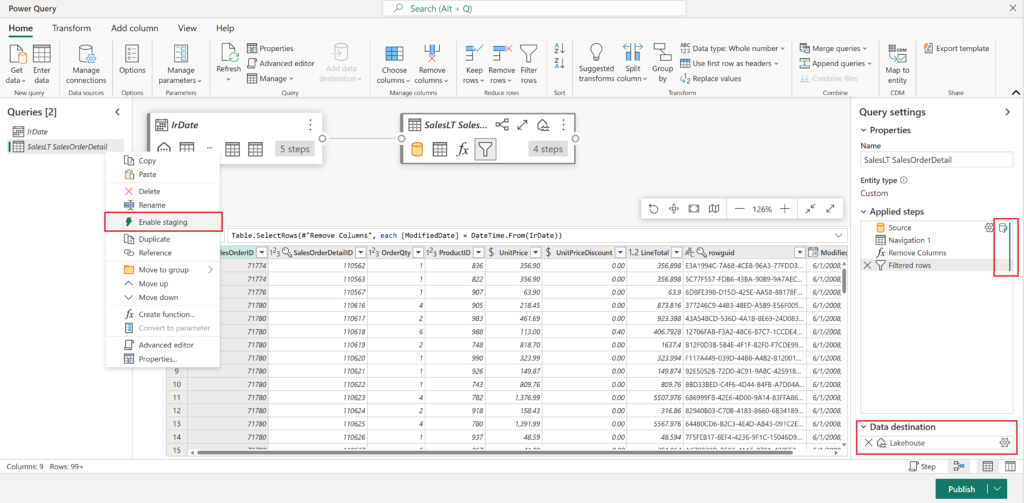Expand the formula bar chevron
The image size is (1024, 503).
tap(838, 235)
